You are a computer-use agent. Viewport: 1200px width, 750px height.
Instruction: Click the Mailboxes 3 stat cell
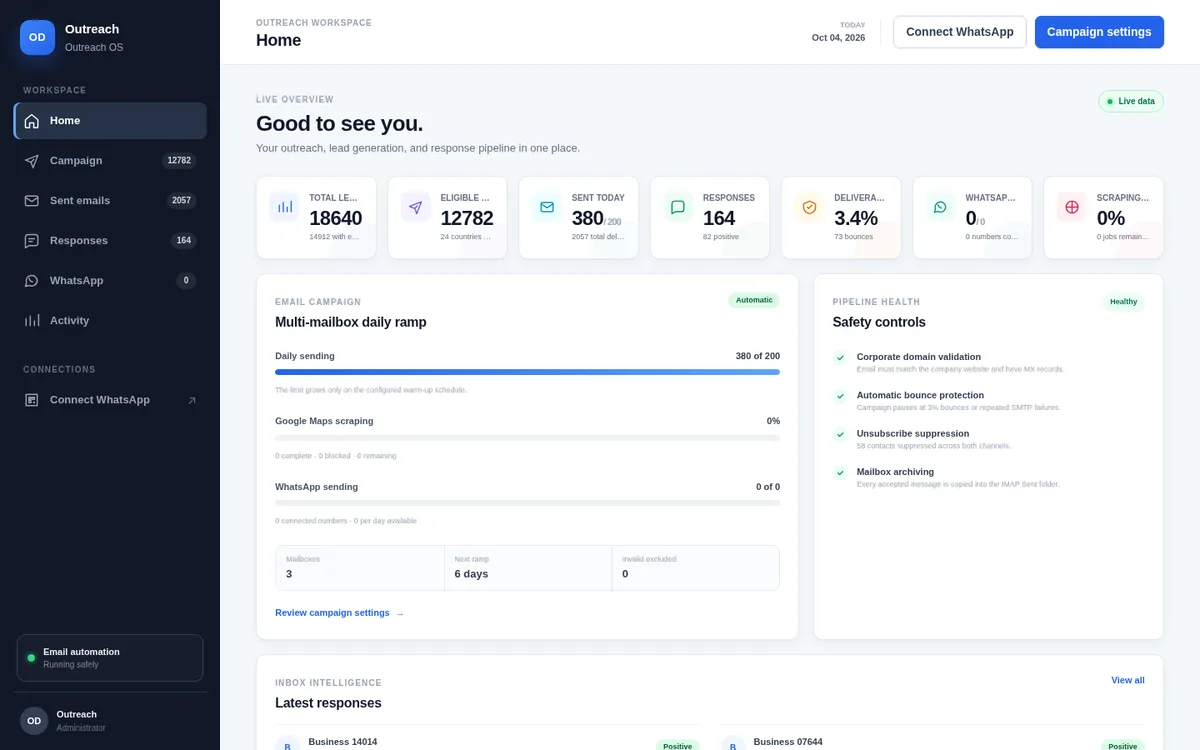tap(360, 568)
